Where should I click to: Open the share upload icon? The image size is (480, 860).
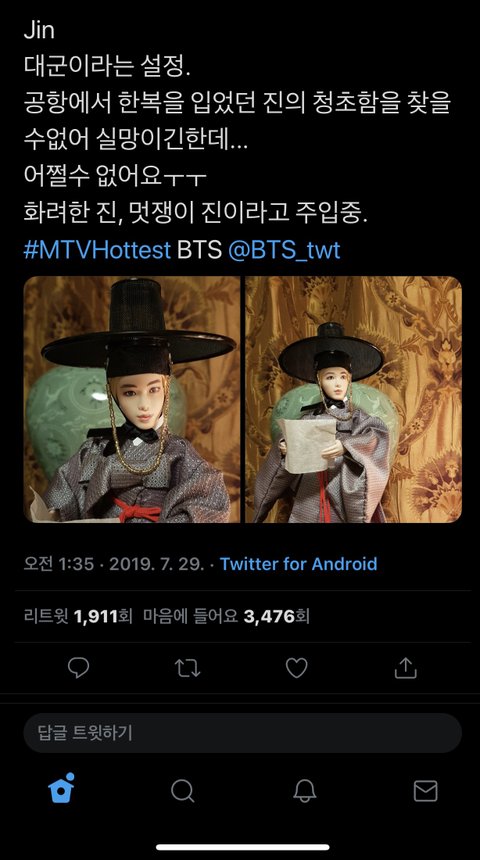[x=405, y=667]
